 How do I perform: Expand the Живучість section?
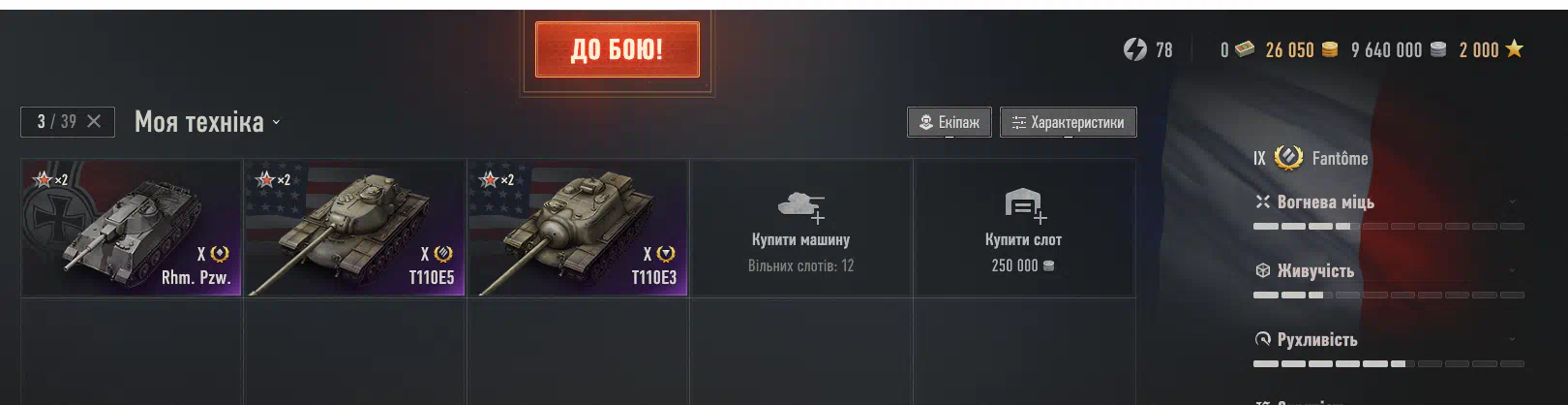click(x=1512, y=270)
